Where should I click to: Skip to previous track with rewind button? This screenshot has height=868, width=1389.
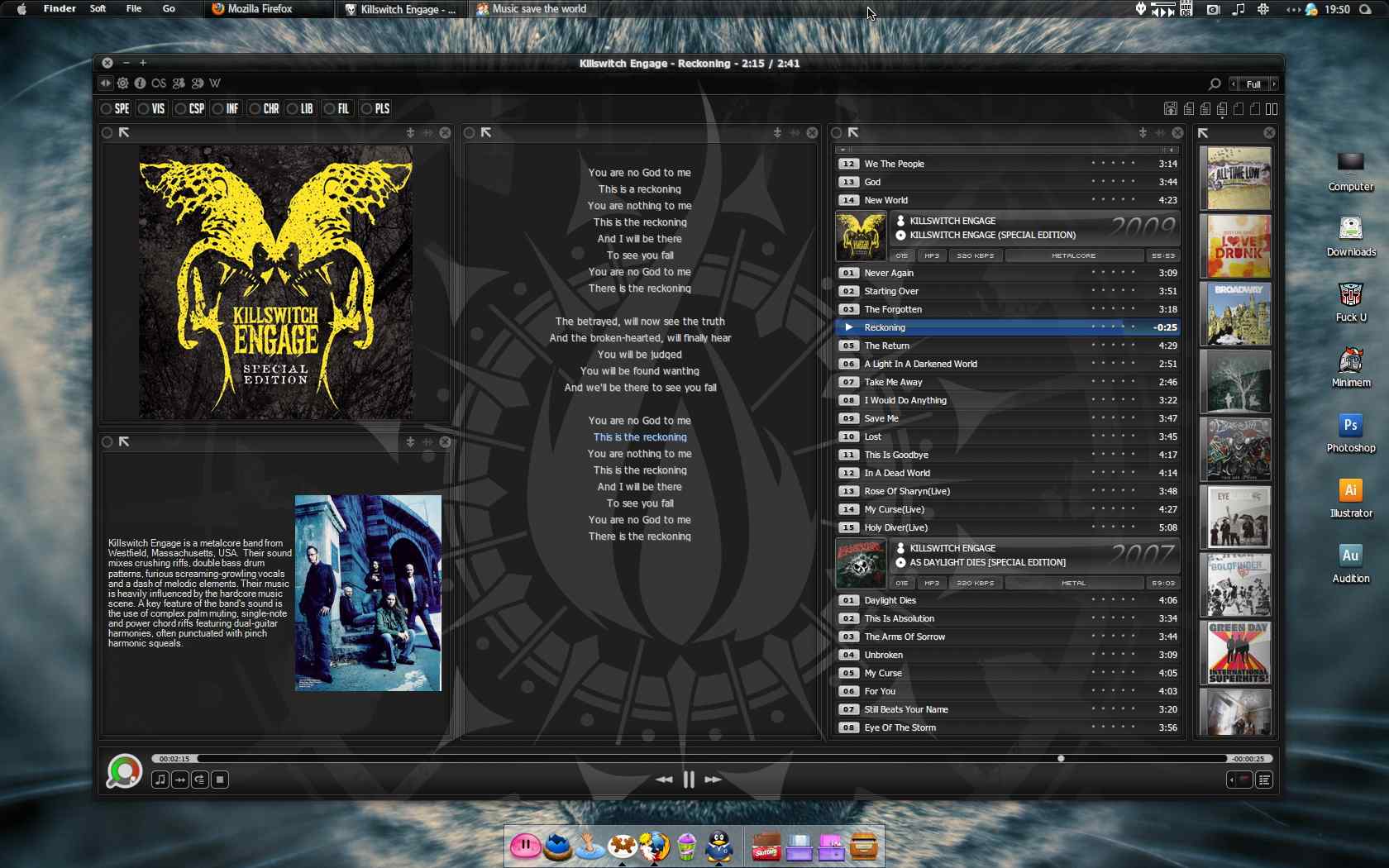[664, 780]
